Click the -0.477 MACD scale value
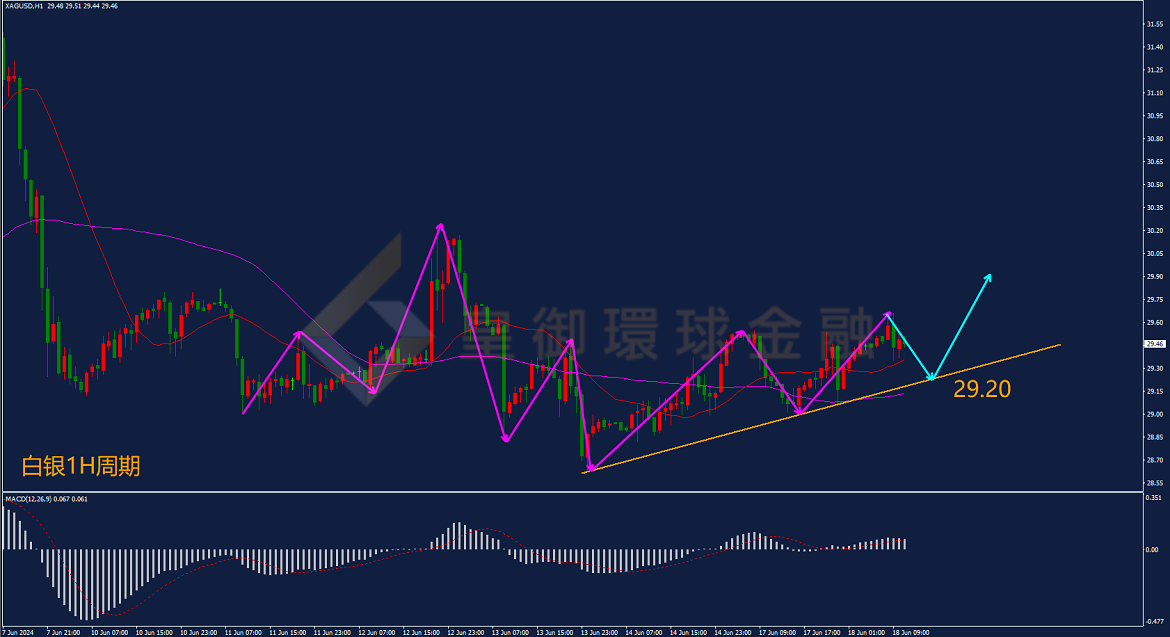Viewport: 1170px width, 637px height. coord(1154,621)
